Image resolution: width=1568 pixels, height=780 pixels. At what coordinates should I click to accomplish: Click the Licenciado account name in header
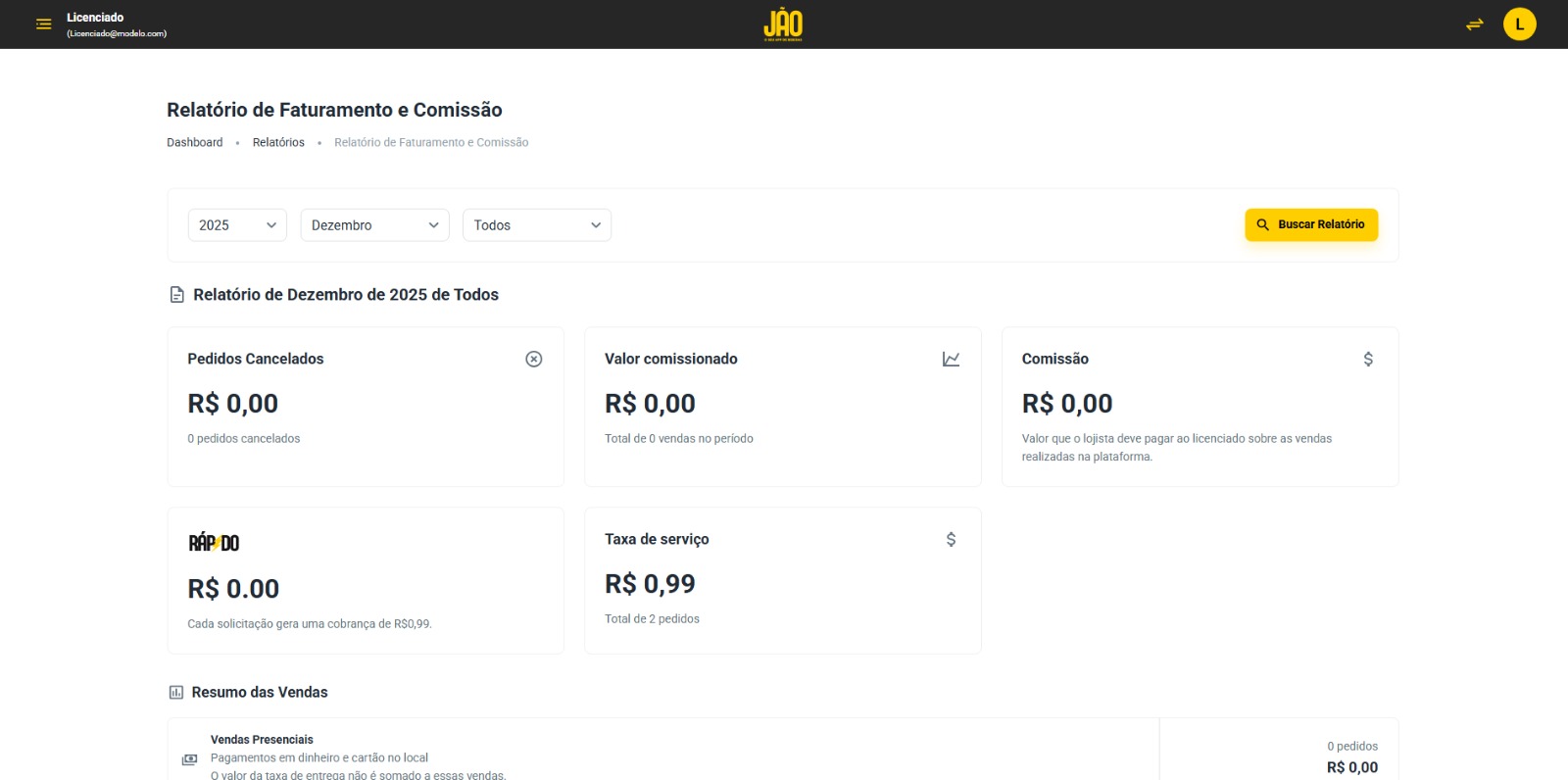[95, 18]
